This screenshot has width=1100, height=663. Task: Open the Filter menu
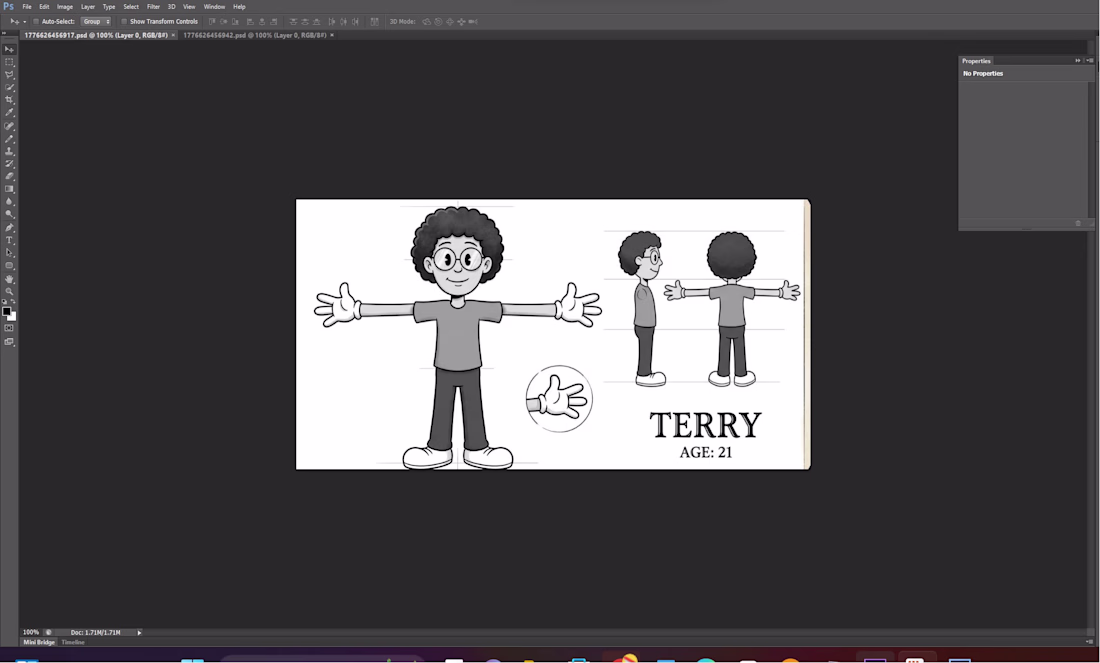153,6
